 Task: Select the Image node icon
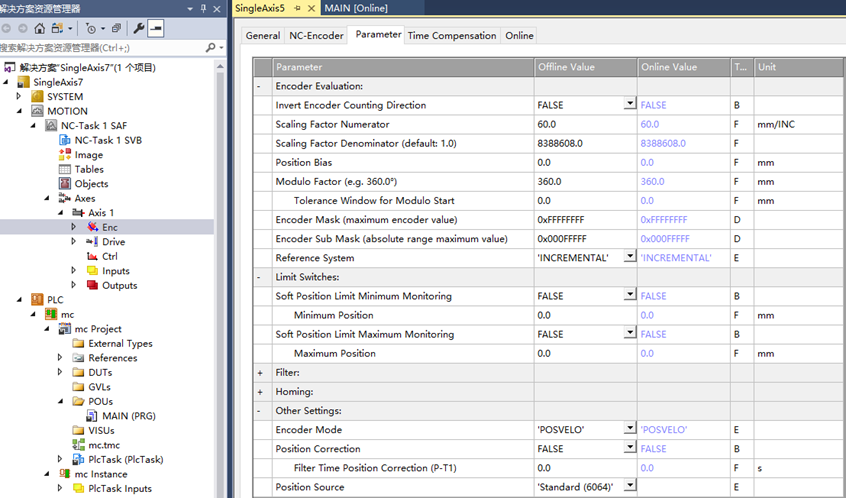[65, 155]
